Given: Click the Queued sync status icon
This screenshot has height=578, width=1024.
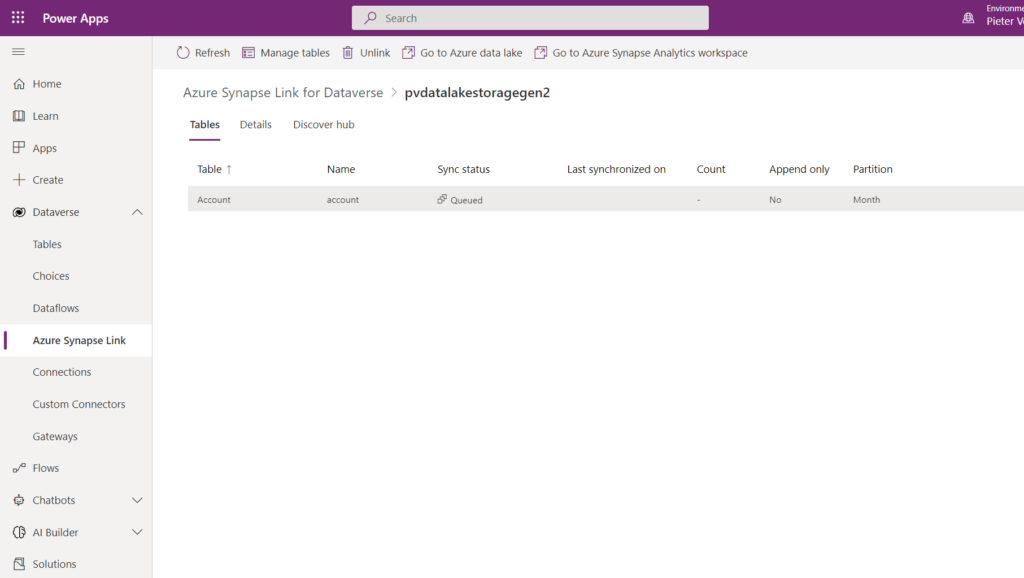Looking at the screenshot, I should (442, 199).
